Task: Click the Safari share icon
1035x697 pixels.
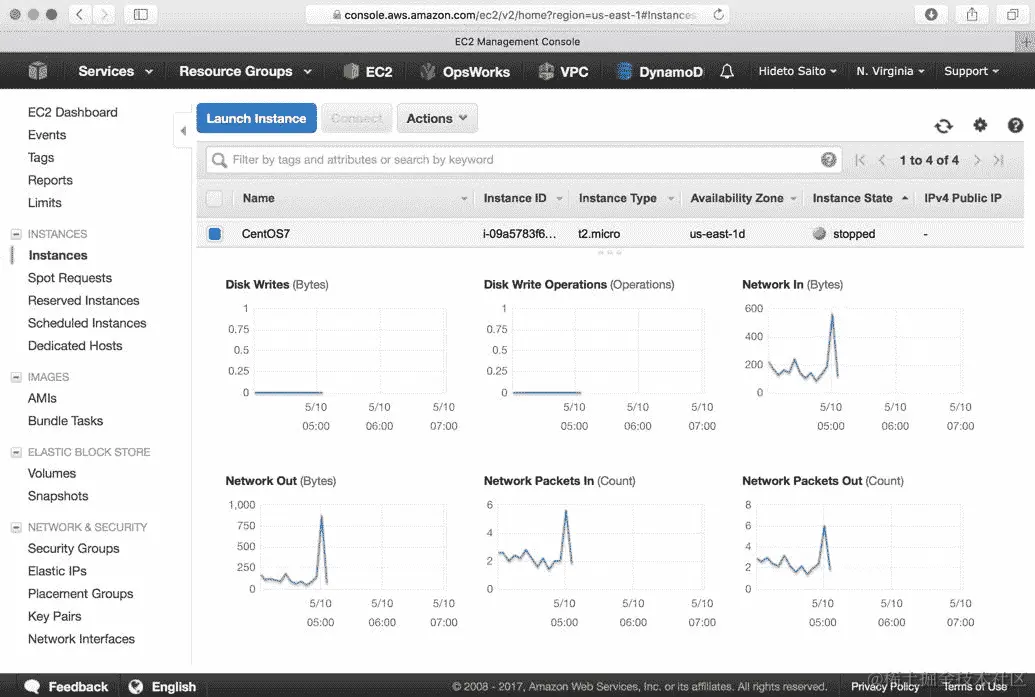Action: pos(972,14)
